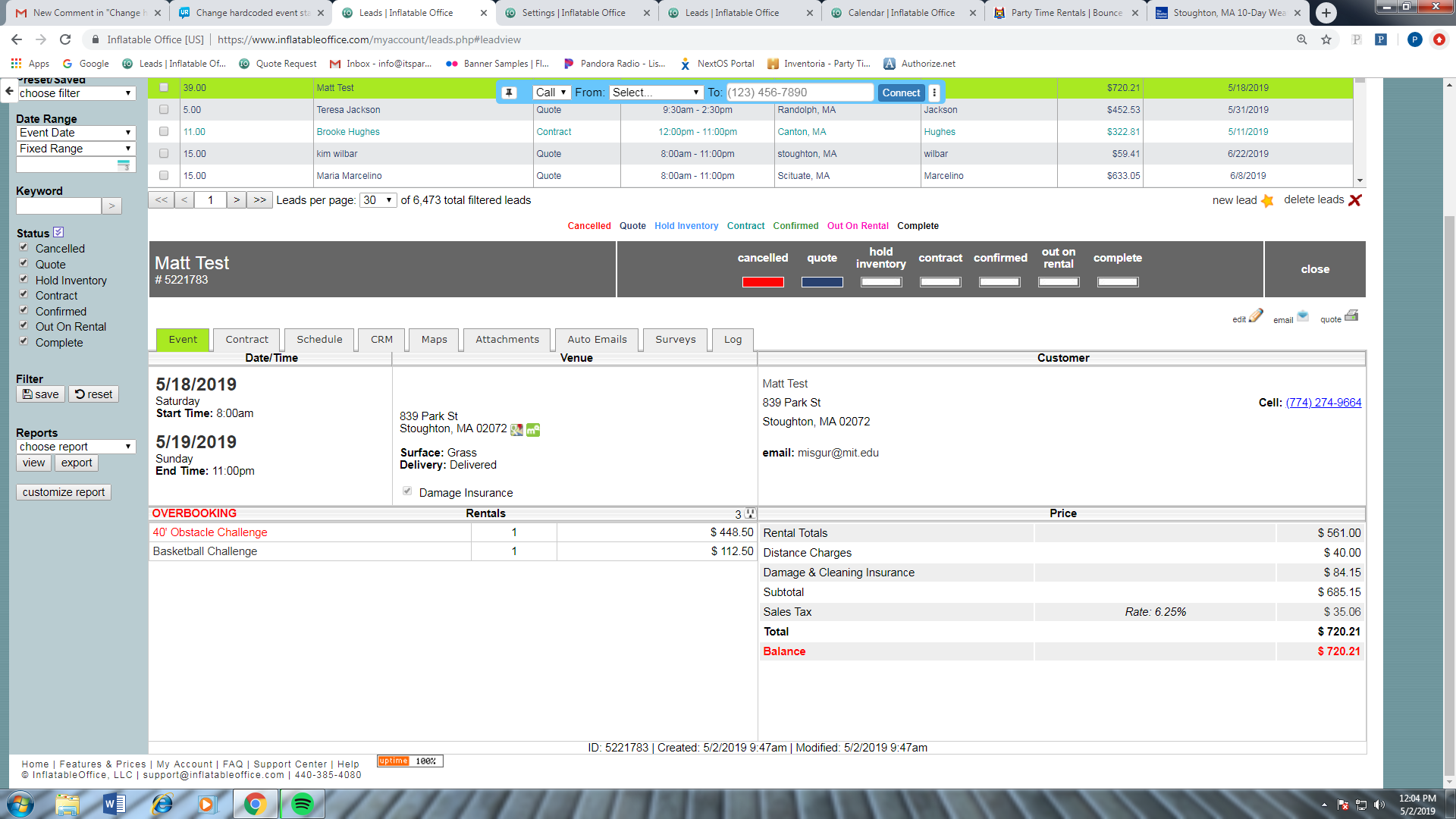
Task: Open Google Maps icon beside venue address
Action: pos(516,430)
